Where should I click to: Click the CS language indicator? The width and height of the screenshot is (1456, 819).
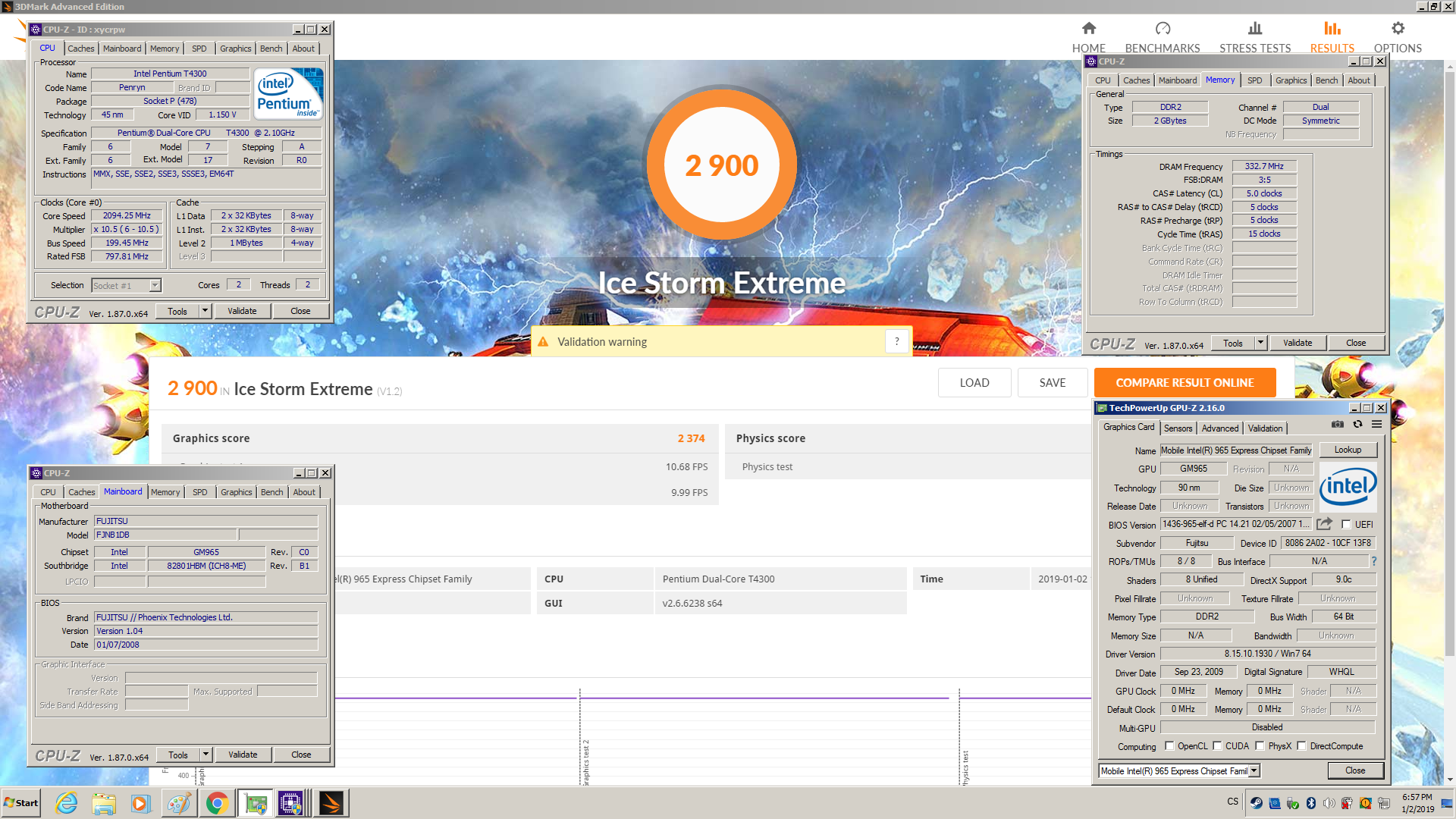point(1232,802)
